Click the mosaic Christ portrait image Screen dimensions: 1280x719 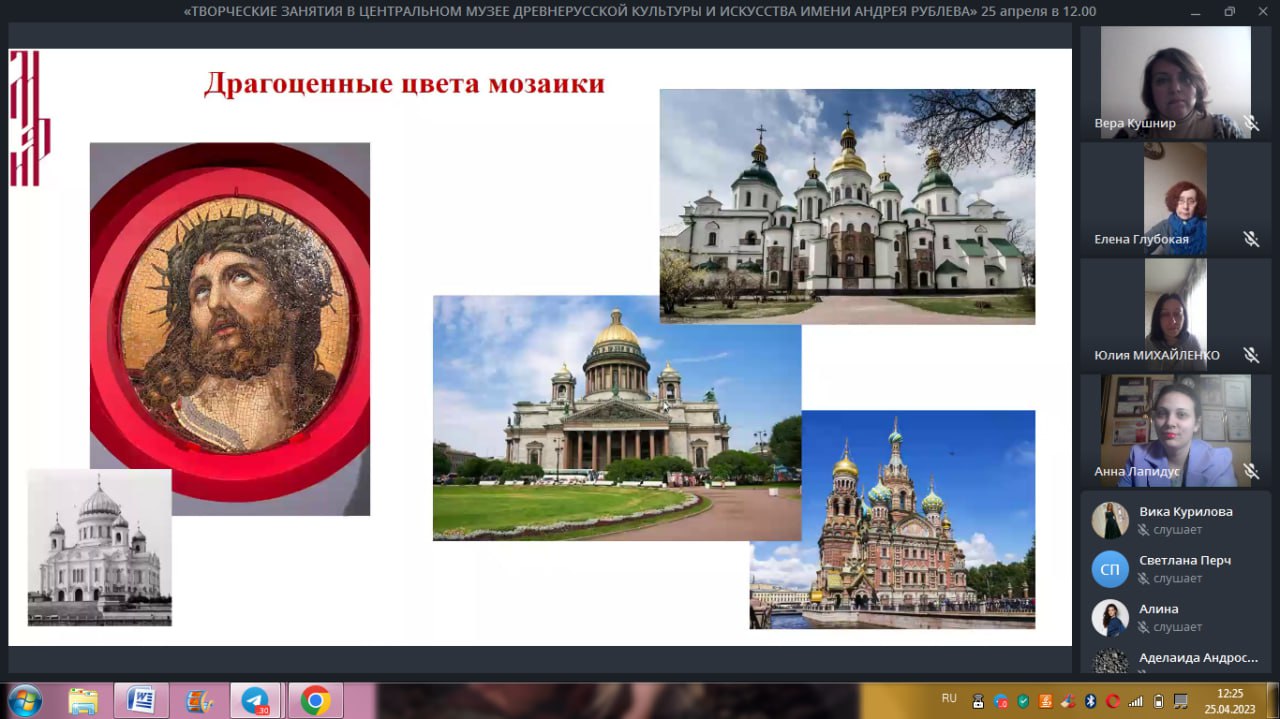(230, 328)
